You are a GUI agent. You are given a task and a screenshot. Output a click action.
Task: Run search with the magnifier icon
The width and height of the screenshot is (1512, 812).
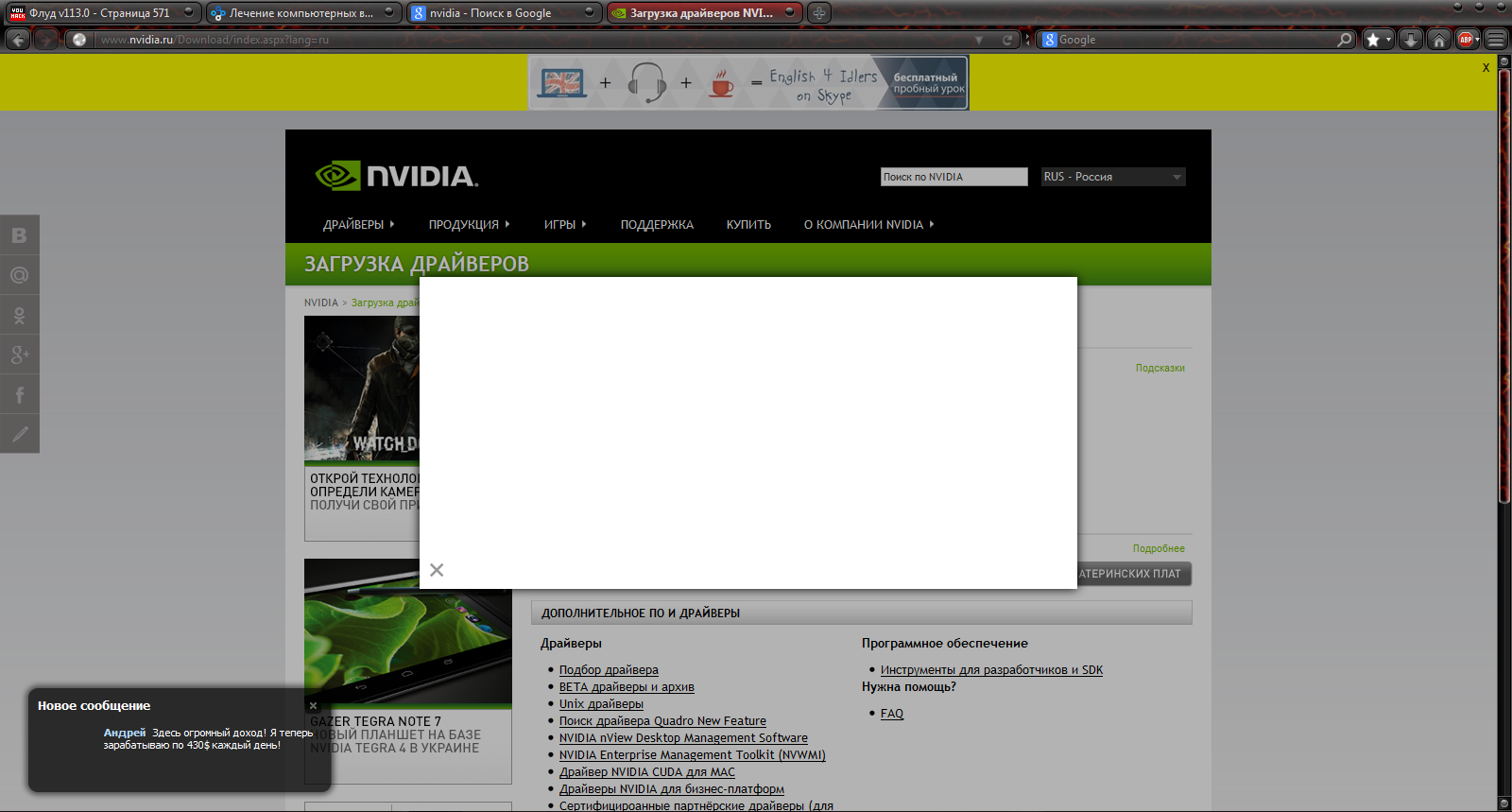1345,40
